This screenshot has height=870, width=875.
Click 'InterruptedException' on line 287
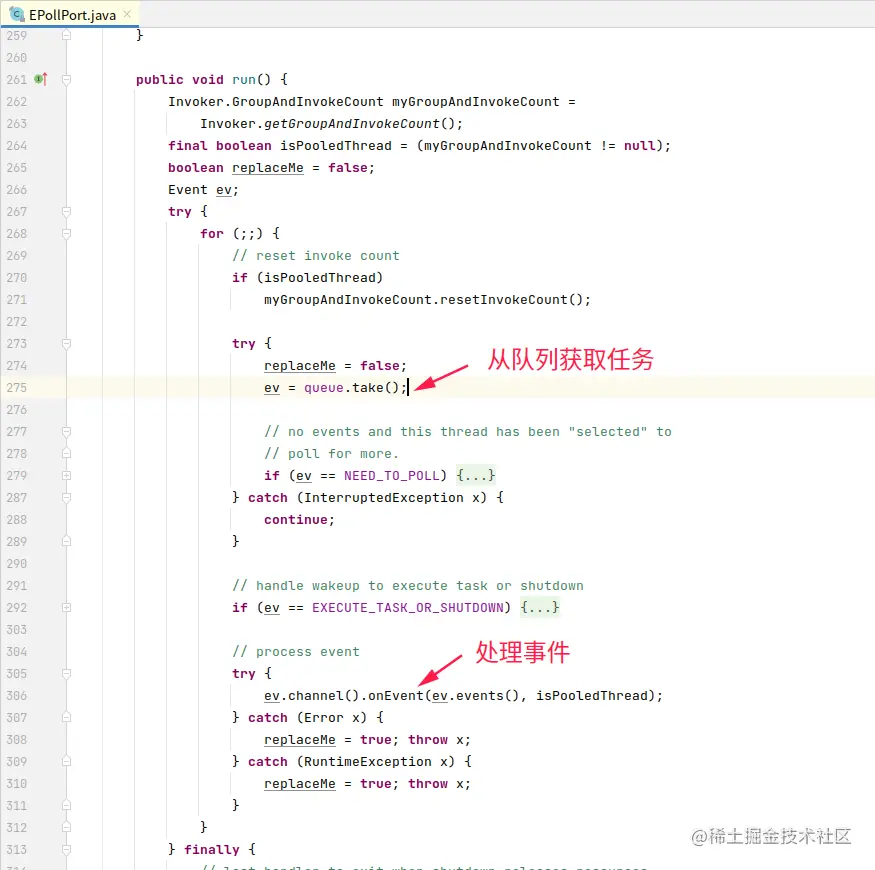coord(383,498)
